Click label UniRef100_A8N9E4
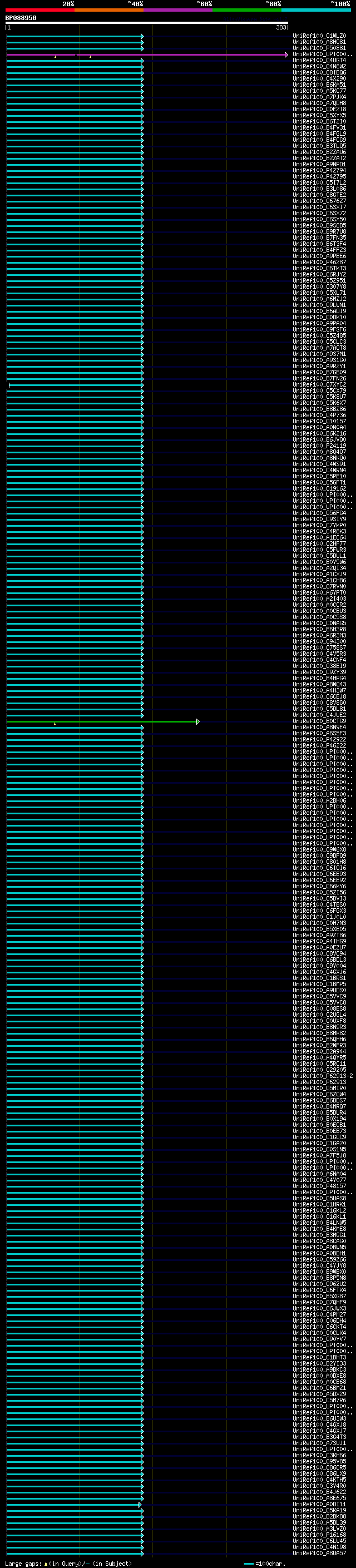 point(319,728)
